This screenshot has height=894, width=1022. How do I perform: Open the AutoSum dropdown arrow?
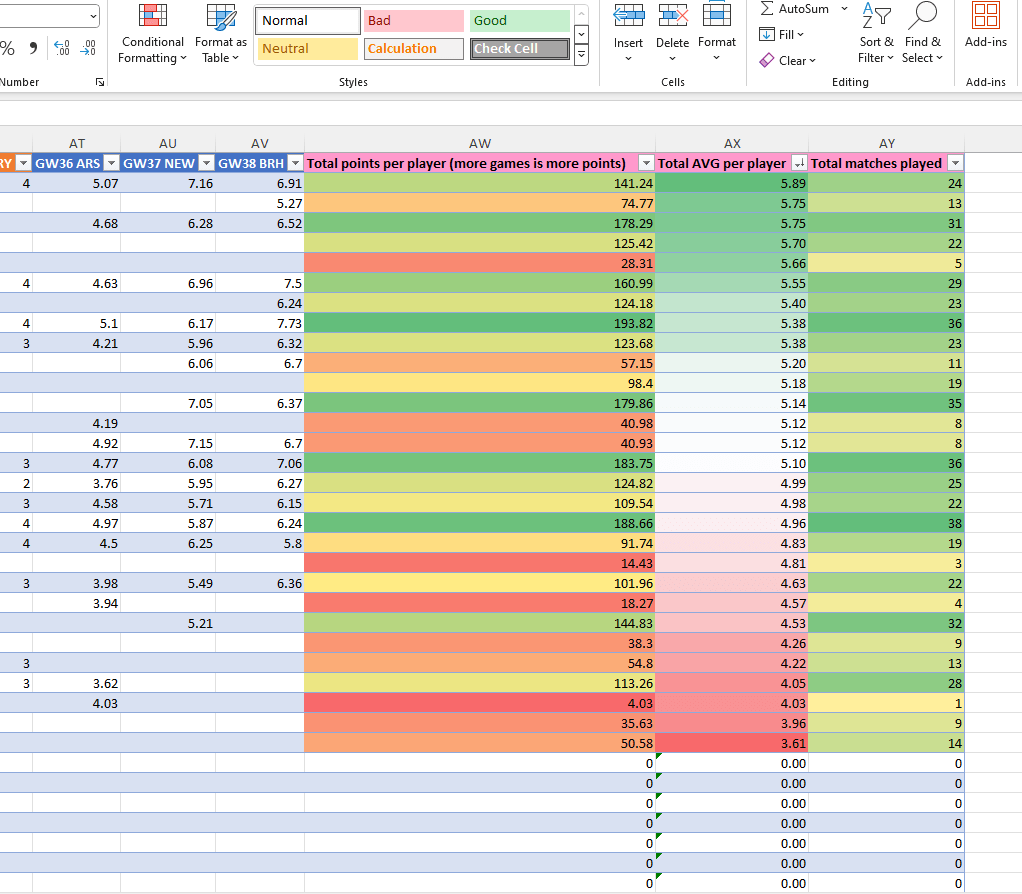[844, 9]
